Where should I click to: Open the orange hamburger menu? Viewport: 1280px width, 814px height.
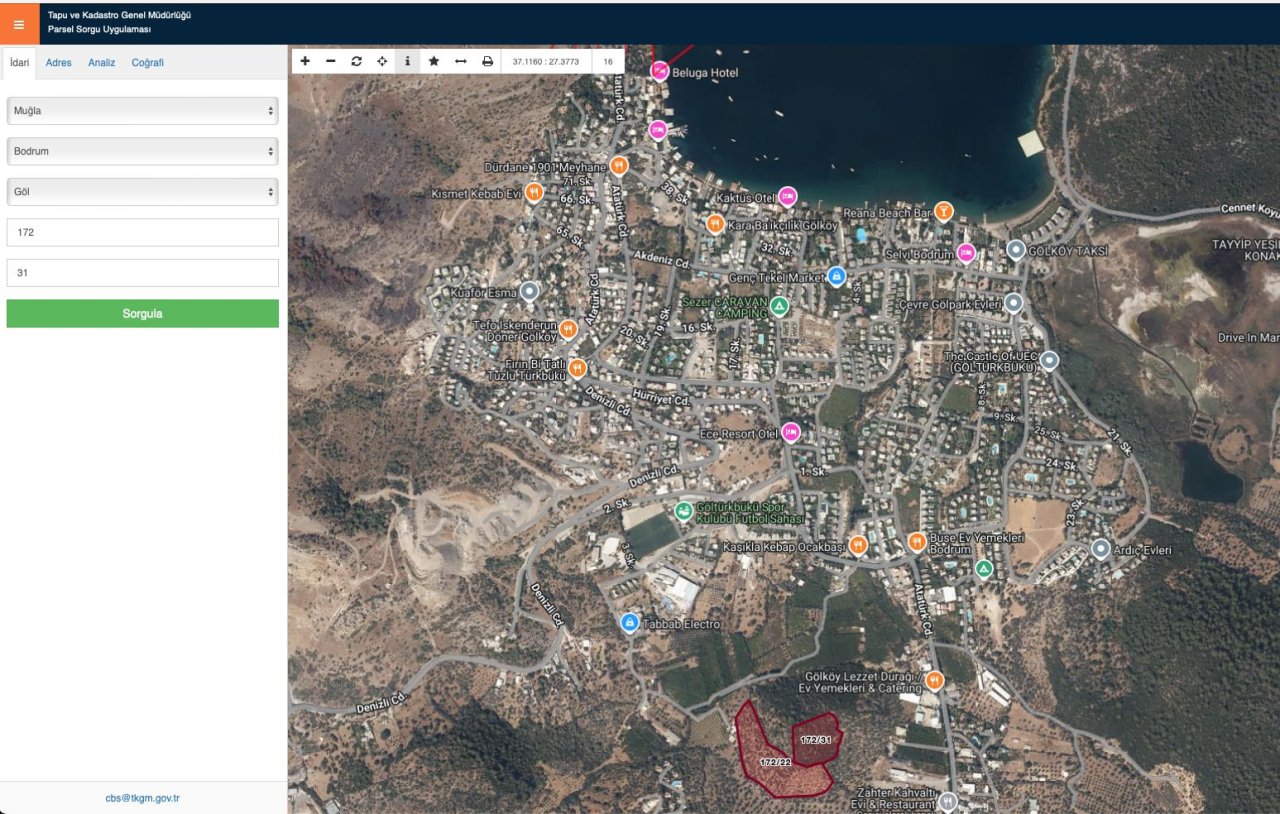19,24
